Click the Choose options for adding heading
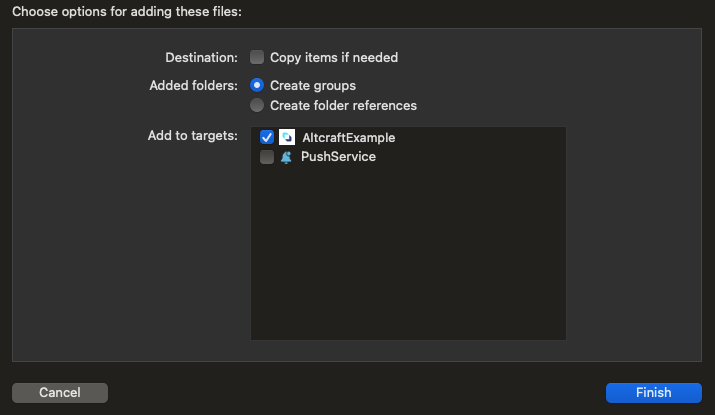715x415 pixels. pyautogui.click(x=127, y=11)
